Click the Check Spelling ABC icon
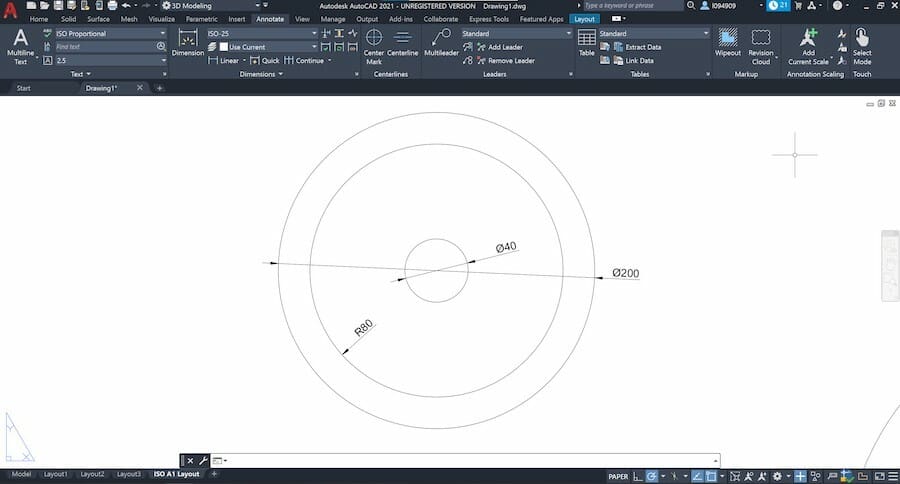 click(47, 33)
